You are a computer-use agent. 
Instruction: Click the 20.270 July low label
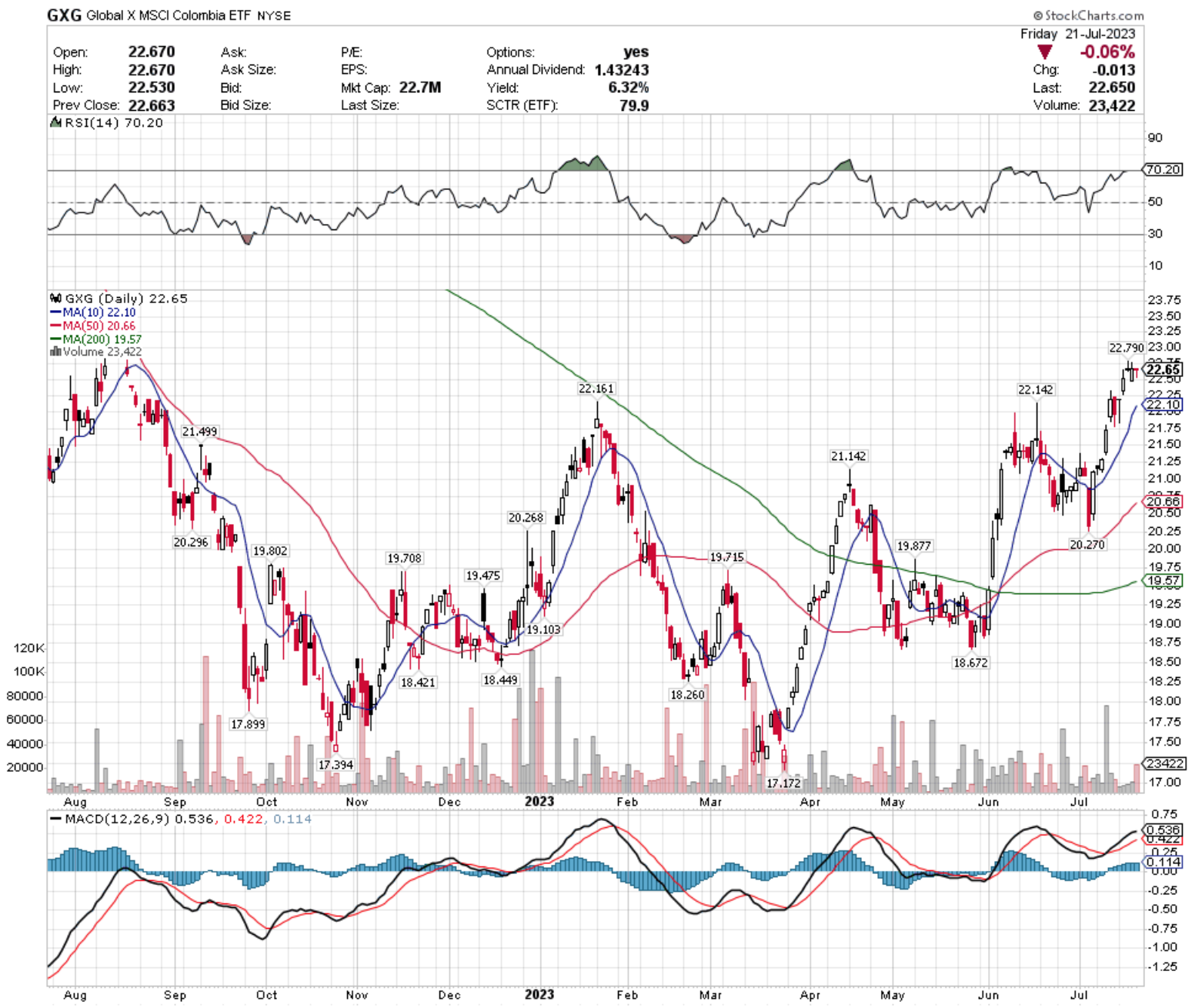(x=1087, y=545)
